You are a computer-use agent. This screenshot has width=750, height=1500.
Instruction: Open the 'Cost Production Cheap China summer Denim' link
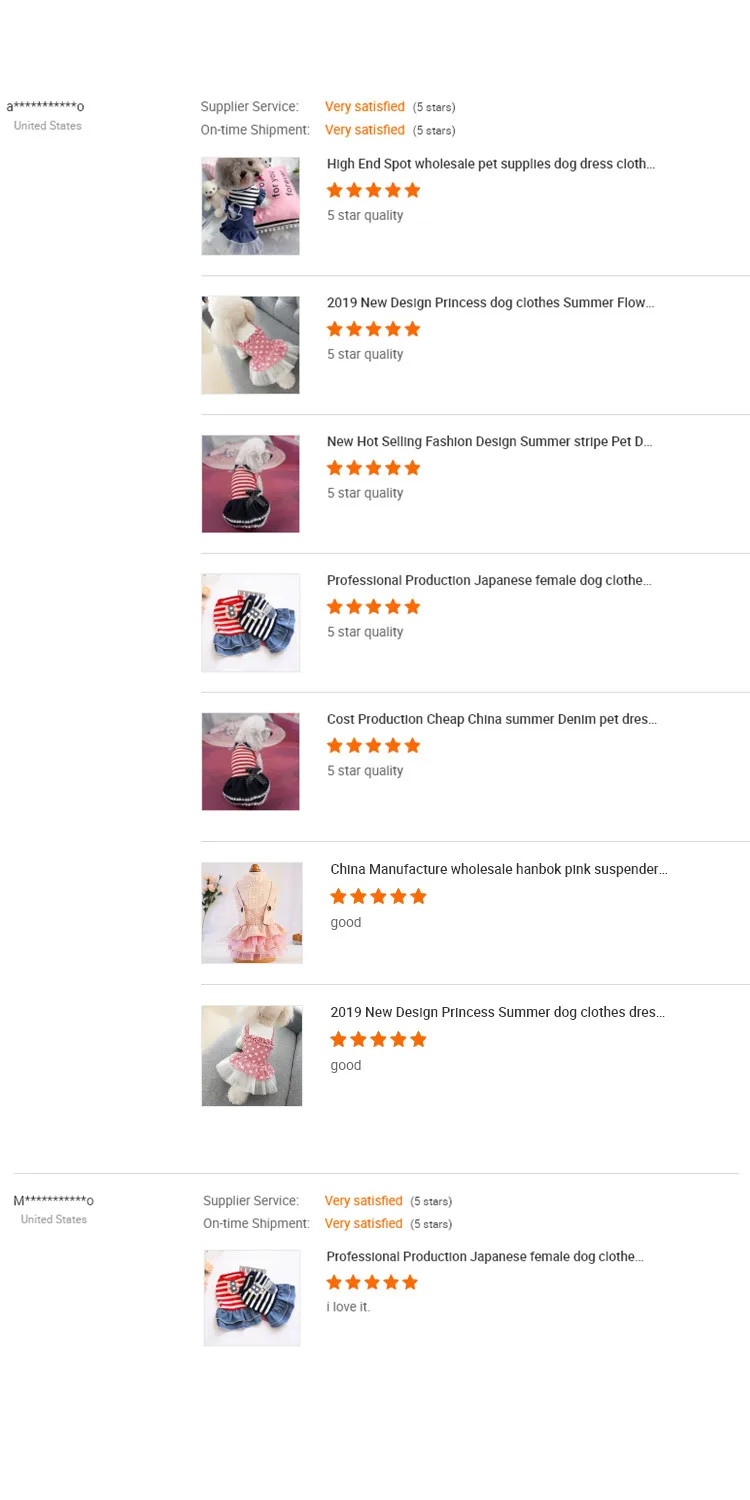[492, 720]
